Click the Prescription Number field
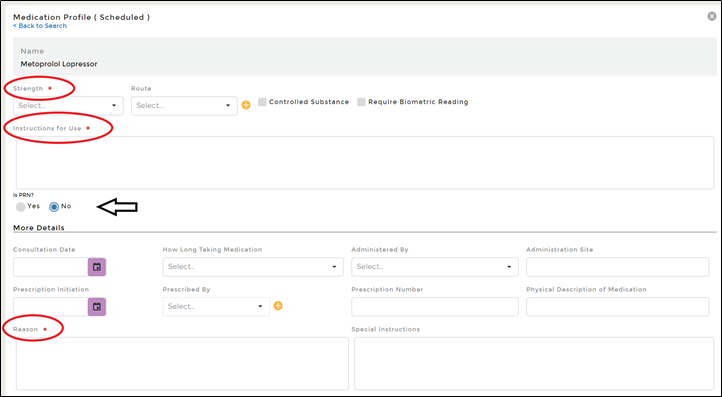The width and height of the screenshot is (722, 397). pos(435,307)
